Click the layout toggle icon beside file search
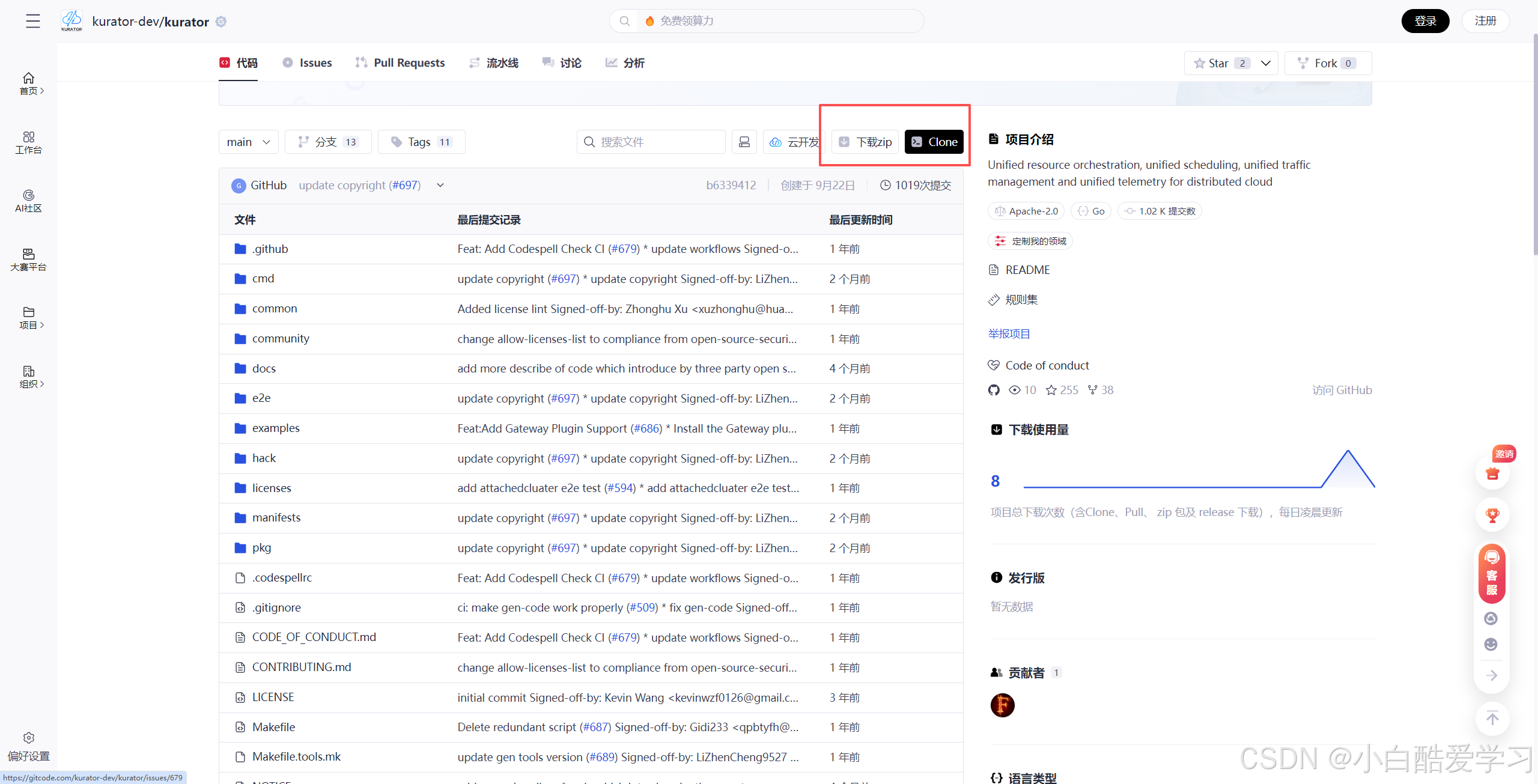This screenshot has width=1538, height=784. [744, 142]
